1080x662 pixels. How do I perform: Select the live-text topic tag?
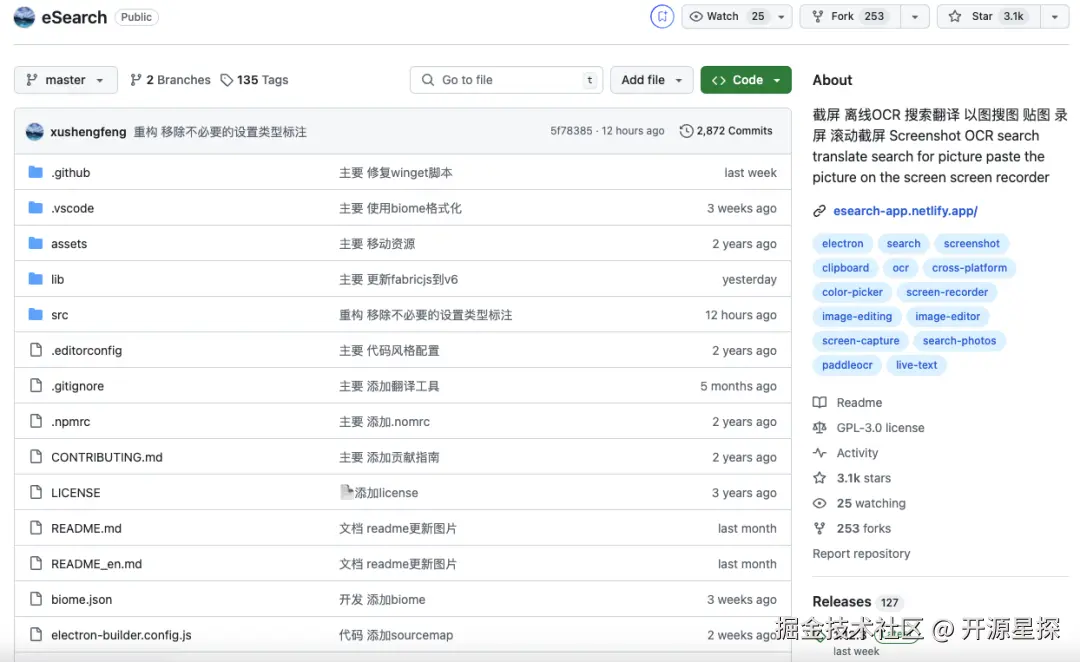click(916, 365)
